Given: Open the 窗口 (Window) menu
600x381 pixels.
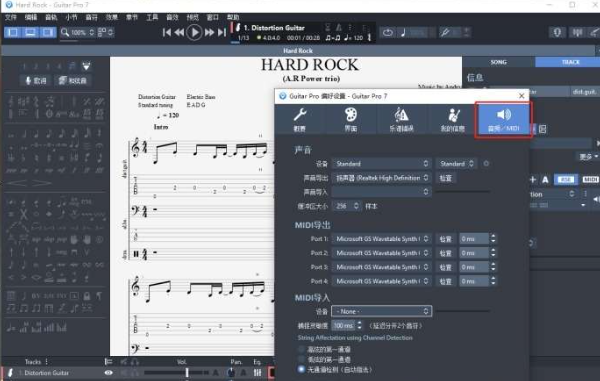Looking at the screenshot, I should 212,17.
